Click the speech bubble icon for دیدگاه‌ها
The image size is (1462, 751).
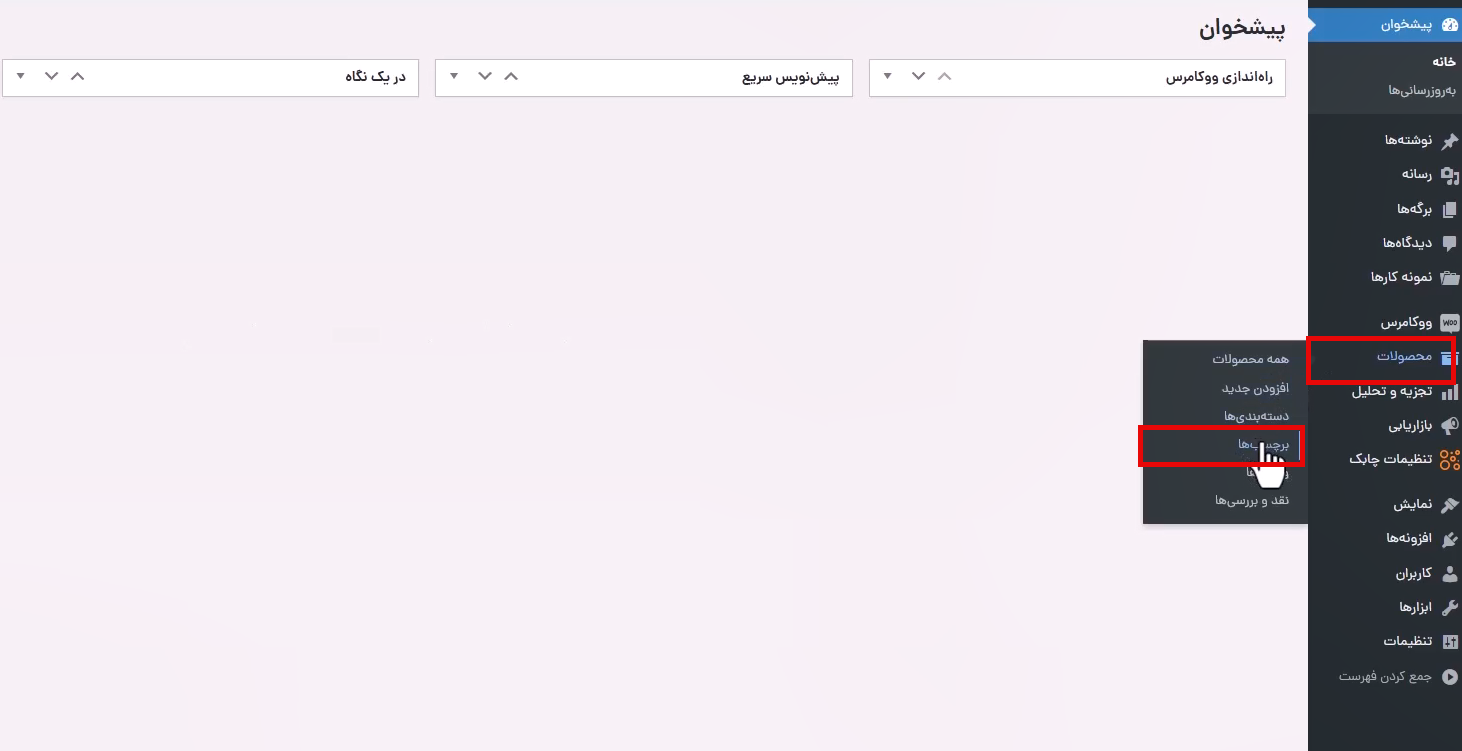pyautogui.click(x=1449, y=243)
